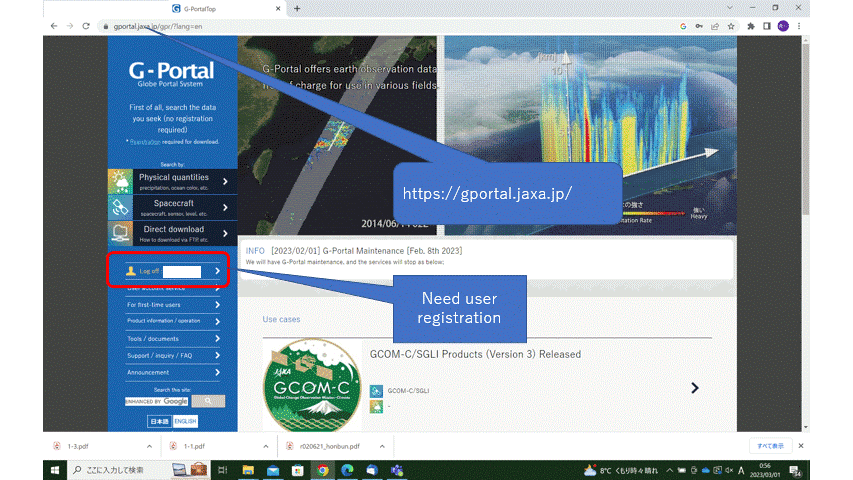The height and width of the screenshot is (480, 853).
Task: Open GCOM-C/SGLI Products Released article
Action: click(x=475, y=354)
